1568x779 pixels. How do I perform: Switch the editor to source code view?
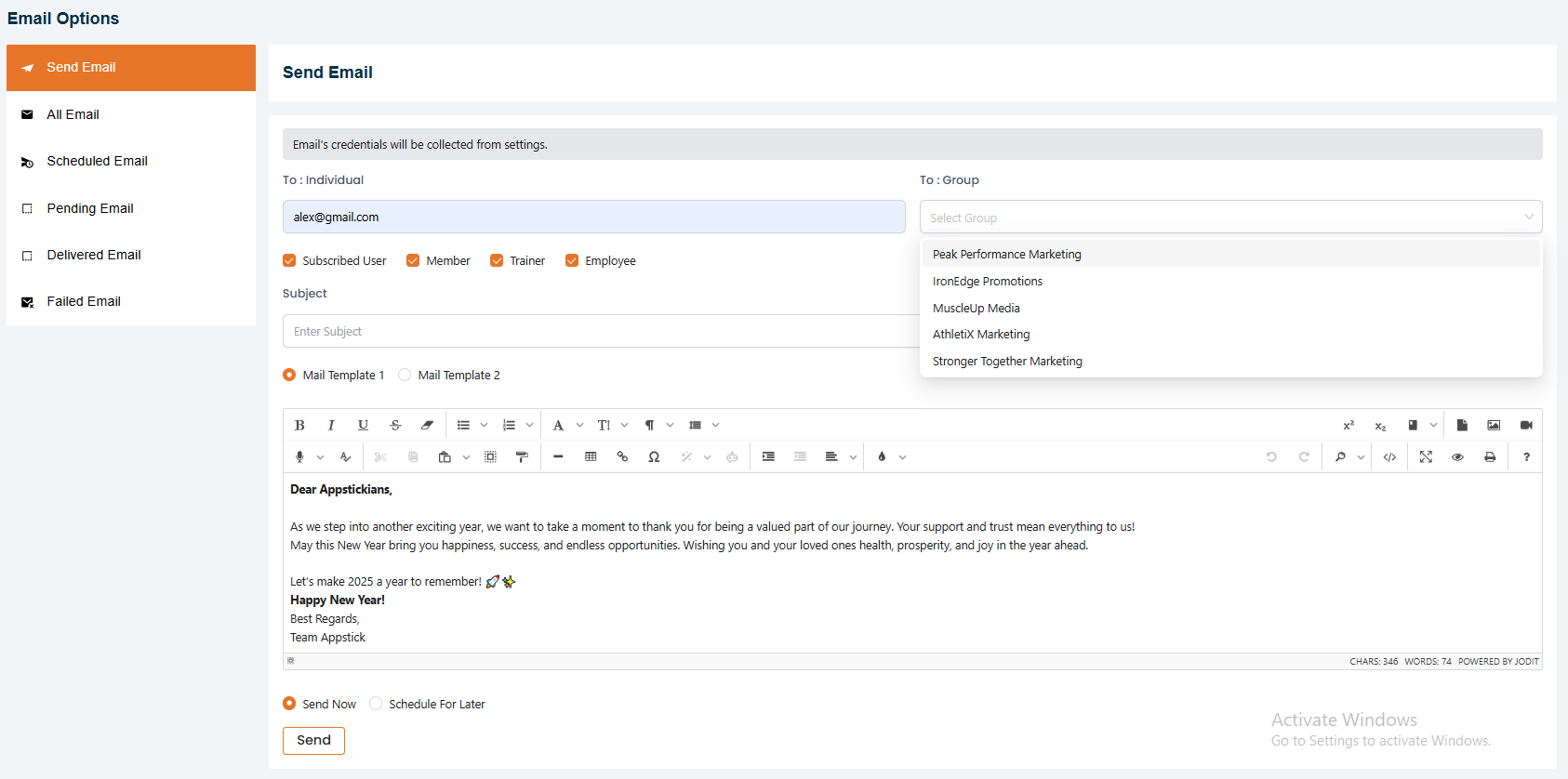click(1389, 456)
